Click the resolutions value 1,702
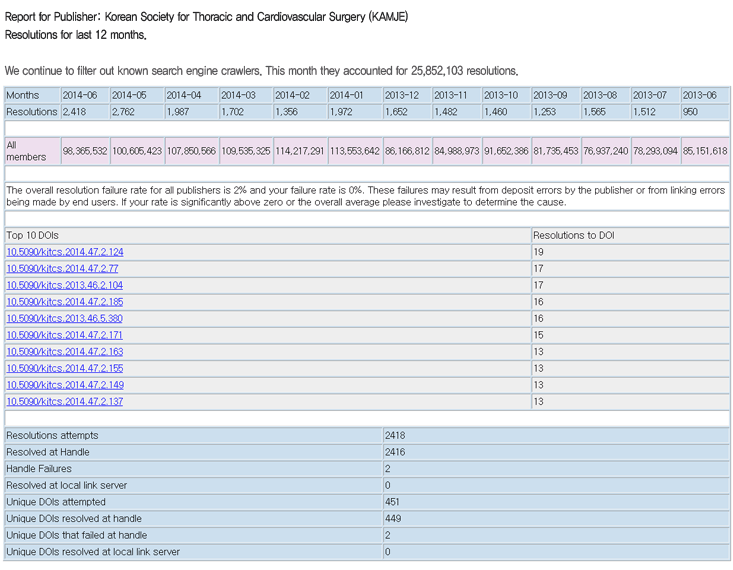The image size is (733, 570). click(x=232, y=112)
